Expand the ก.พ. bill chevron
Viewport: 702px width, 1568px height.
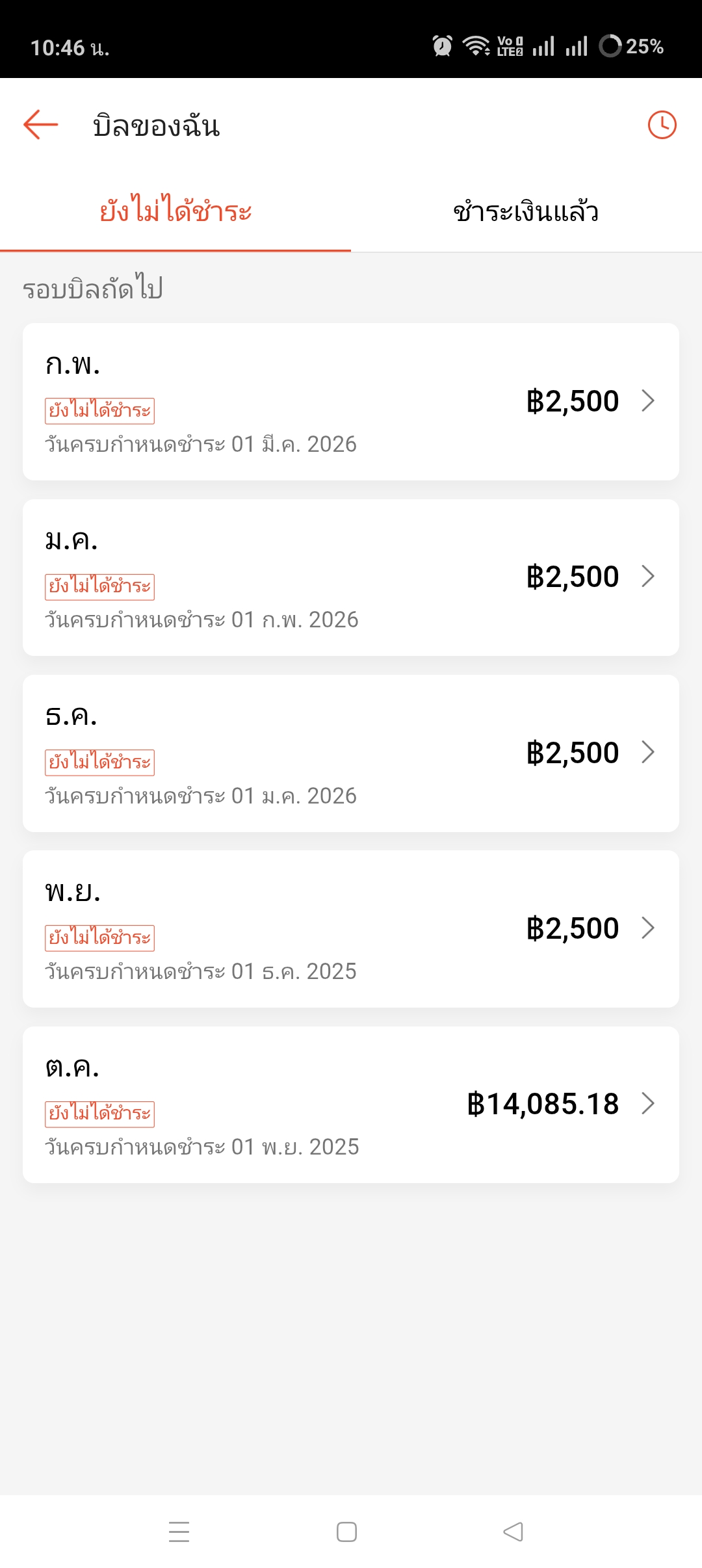pyautogui.click(x=647, y=400)
